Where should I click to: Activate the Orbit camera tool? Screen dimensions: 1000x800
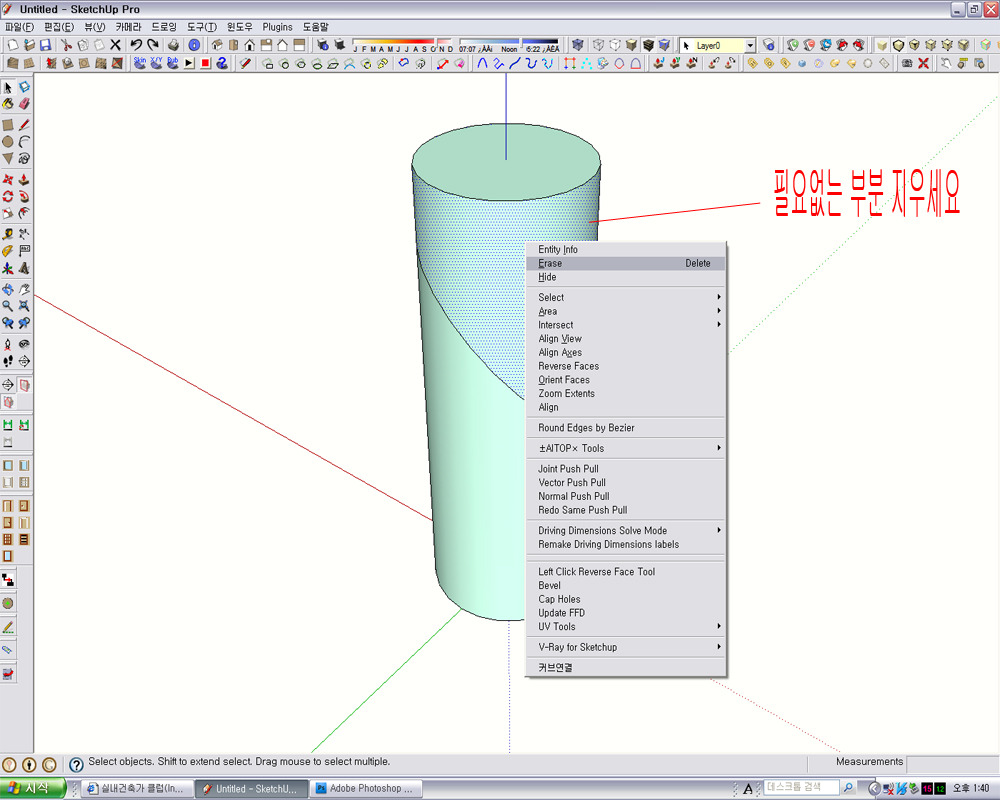tap(8, 289)
